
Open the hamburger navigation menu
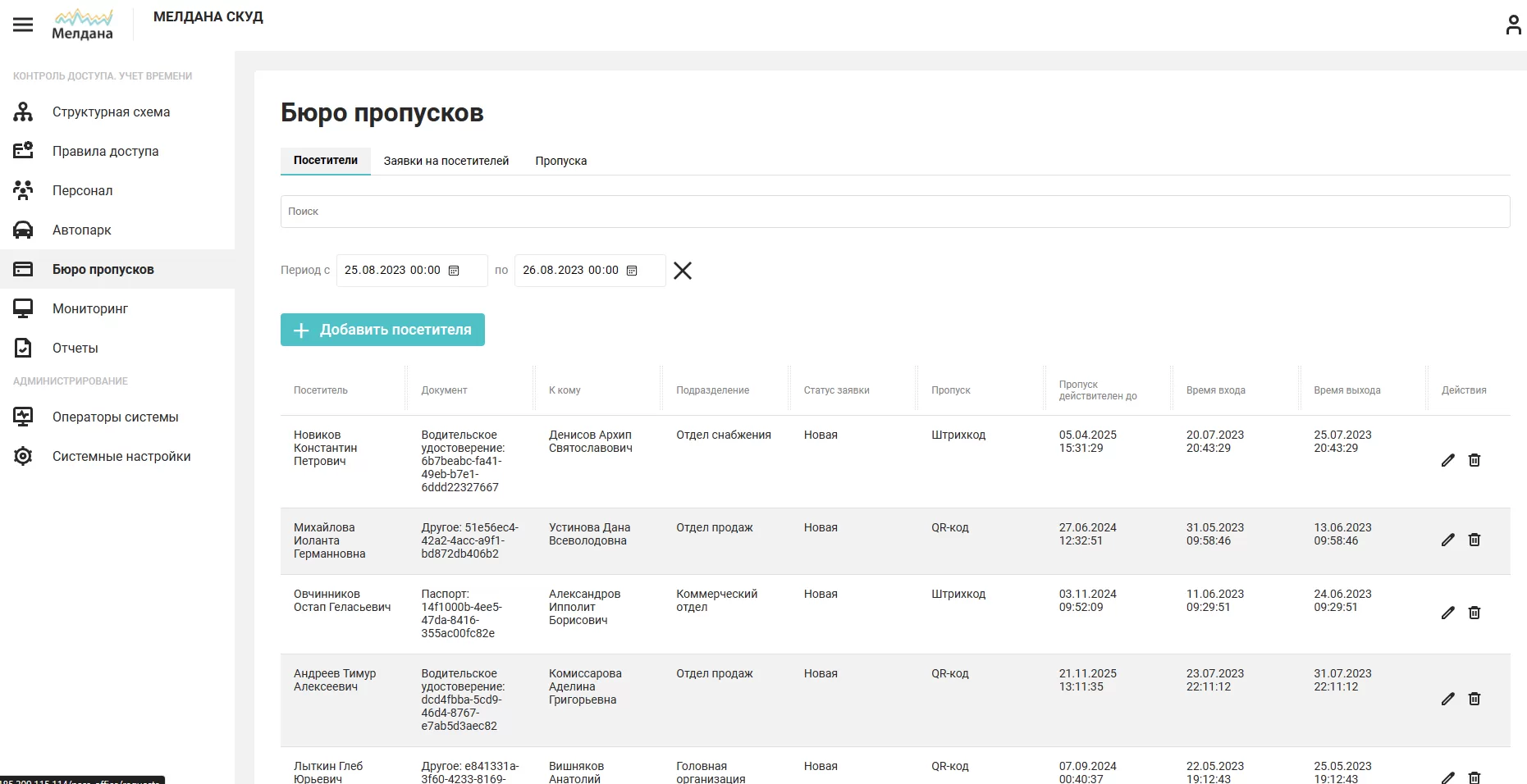[23, 25]
